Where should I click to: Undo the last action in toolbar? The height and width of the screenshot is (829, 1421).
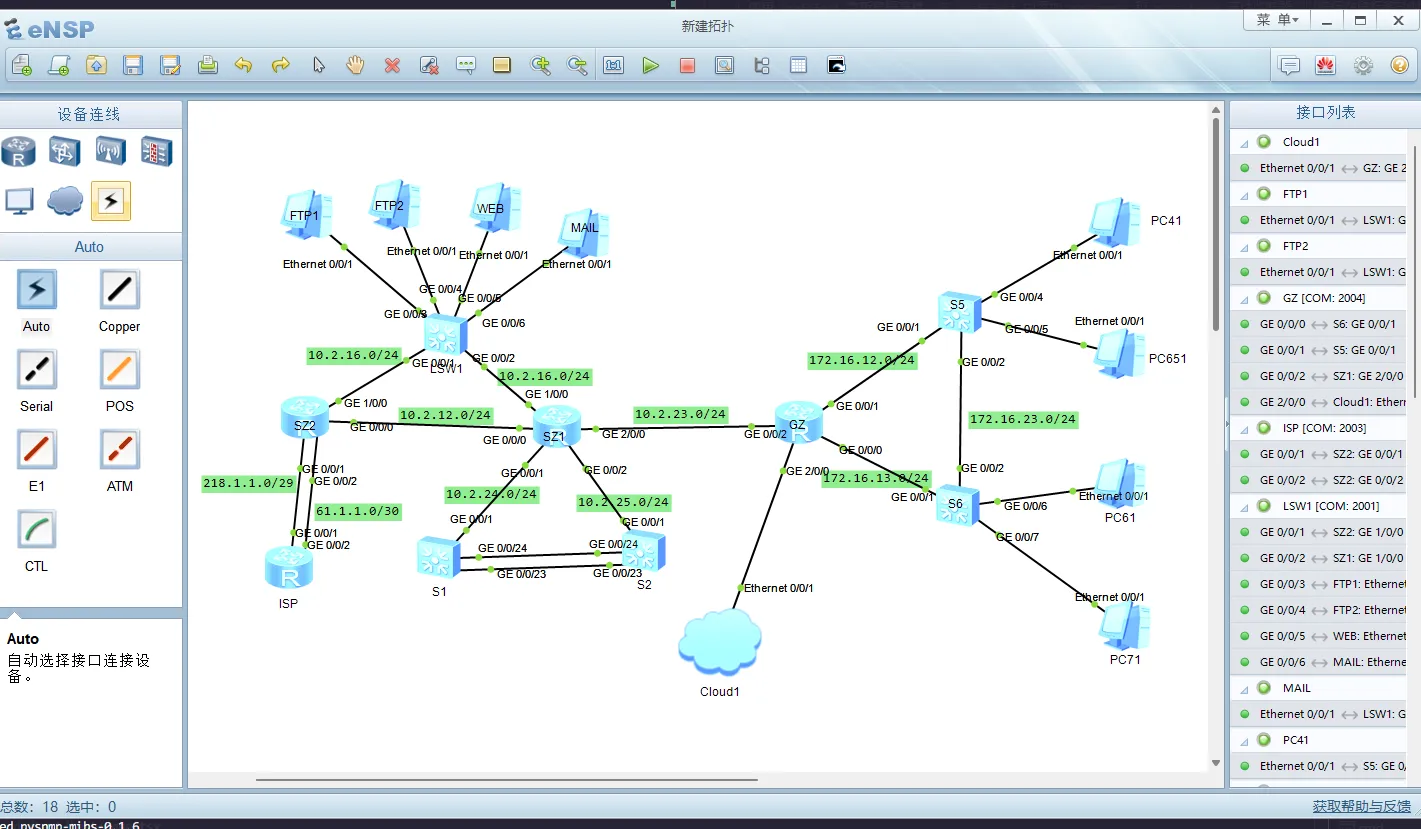click(x=244, y=66)
